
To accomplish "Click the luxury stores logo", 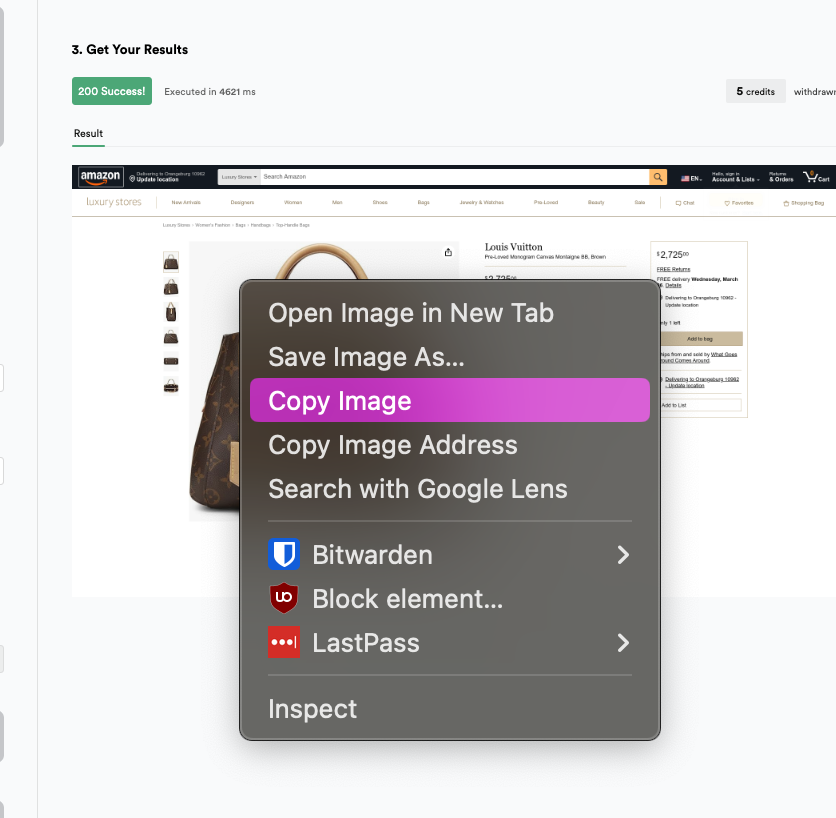I will tap(114, 202).
